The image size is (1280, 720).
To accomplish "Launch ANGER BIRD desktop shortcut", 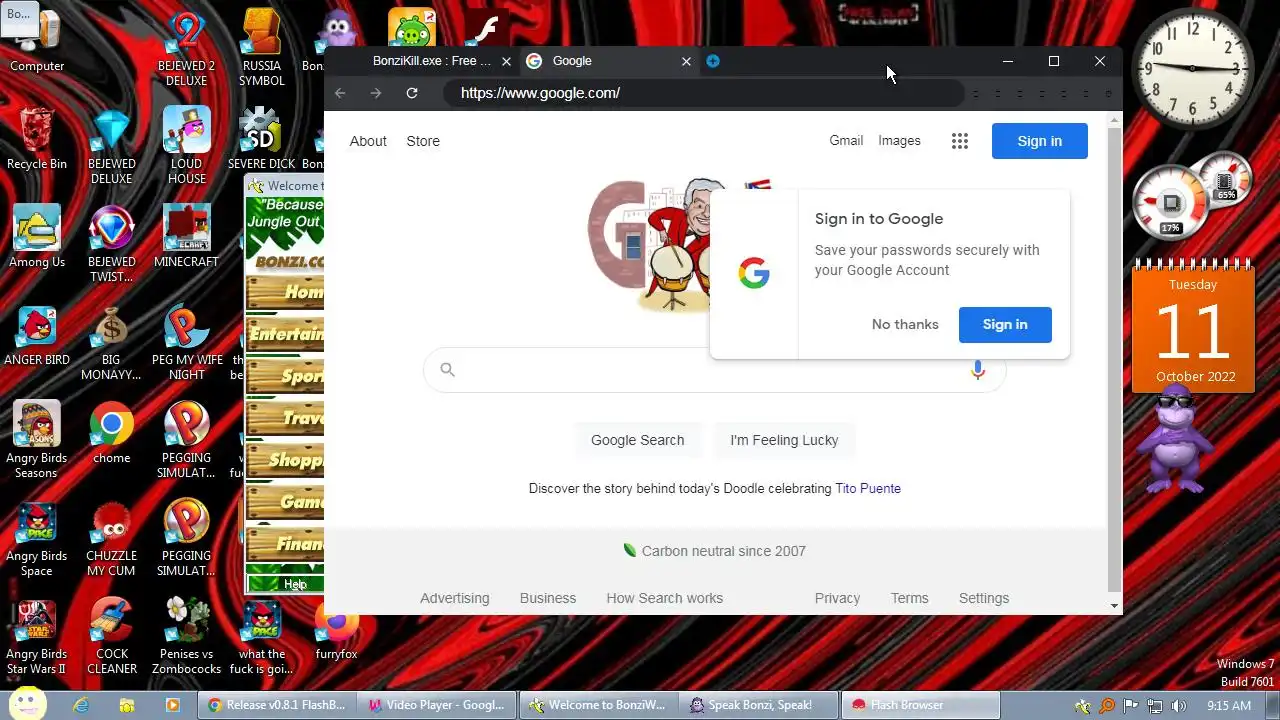I will coord(37,335).
